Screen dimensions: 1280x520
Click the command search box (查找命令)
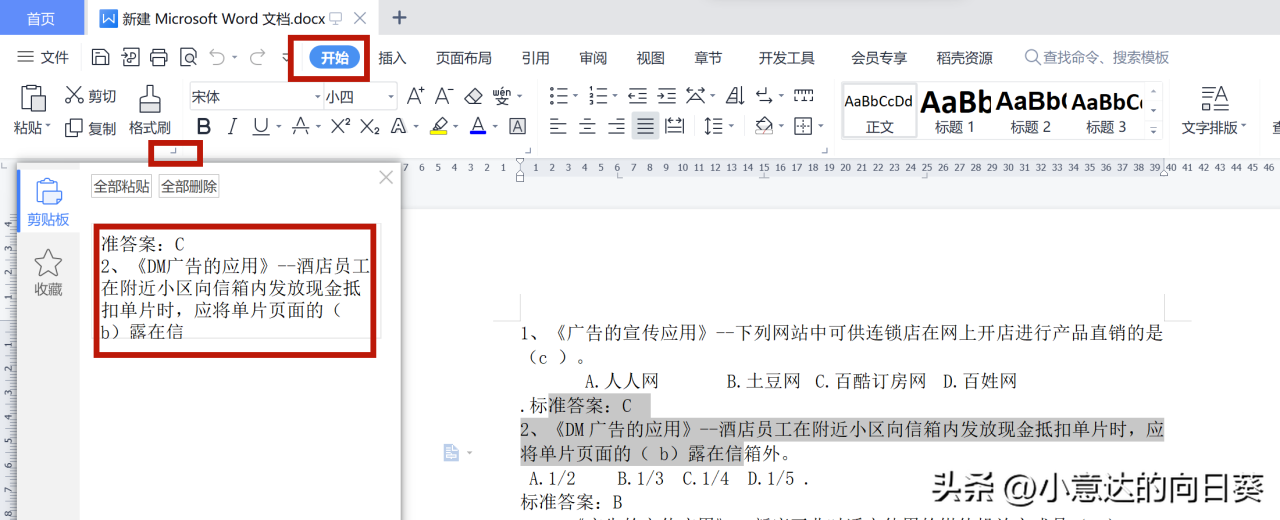tap(1097, 58)
